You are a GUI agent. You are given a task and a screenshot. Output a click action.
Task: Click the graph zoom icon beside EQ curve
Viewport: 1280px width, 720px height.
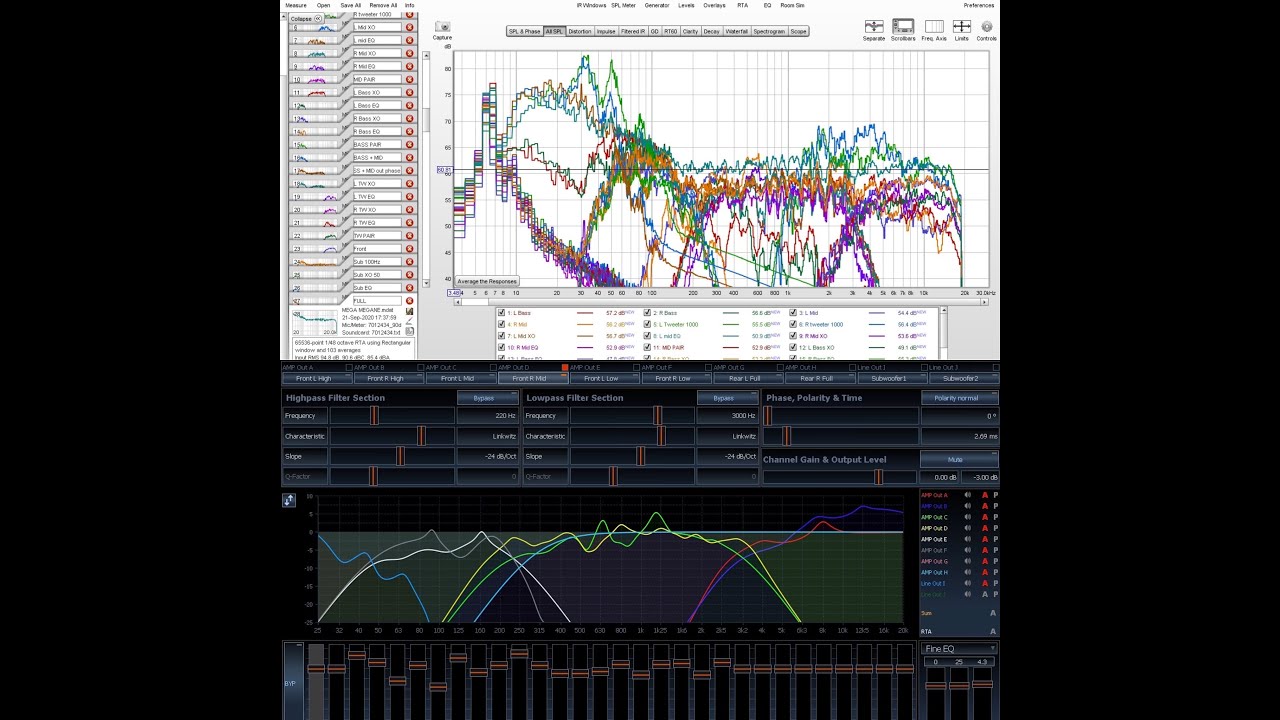click(289, 500)
